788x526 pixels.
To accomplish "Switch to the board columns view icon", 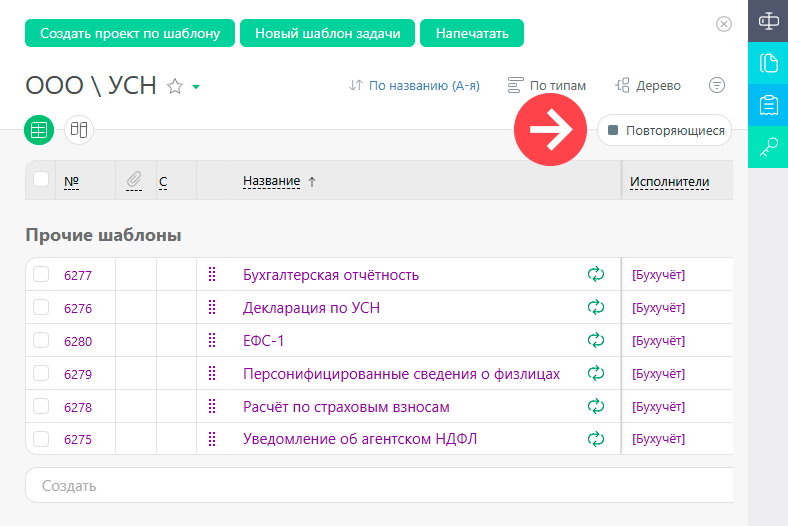I will pyautogui.click(x=79, y=130).
